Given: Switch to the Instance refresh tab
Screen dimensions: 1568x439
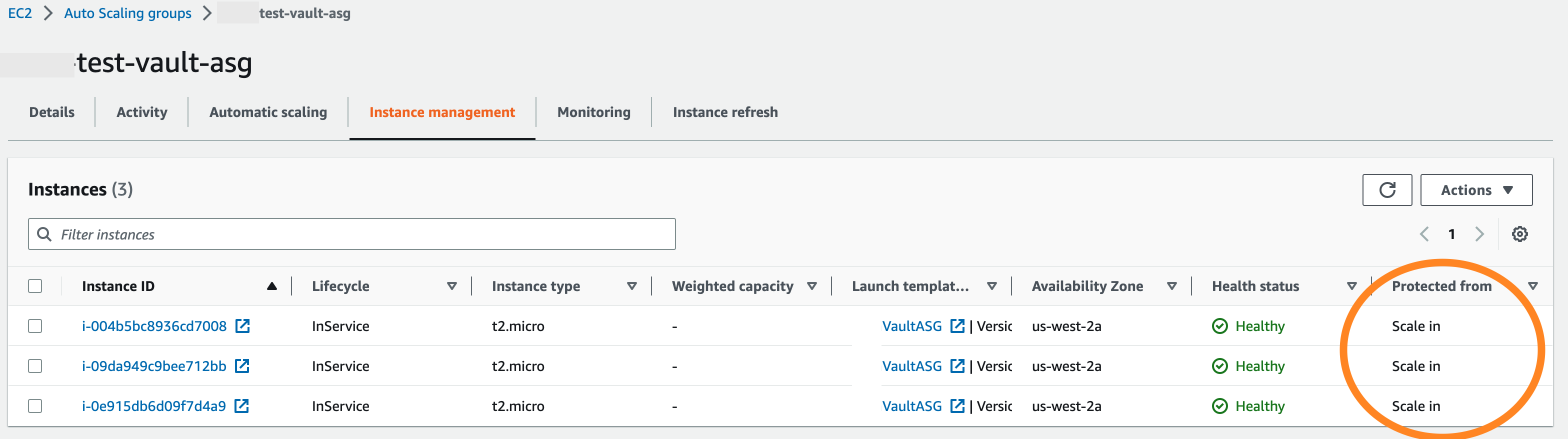Looking at the screenshot, I should click(725, 112).
